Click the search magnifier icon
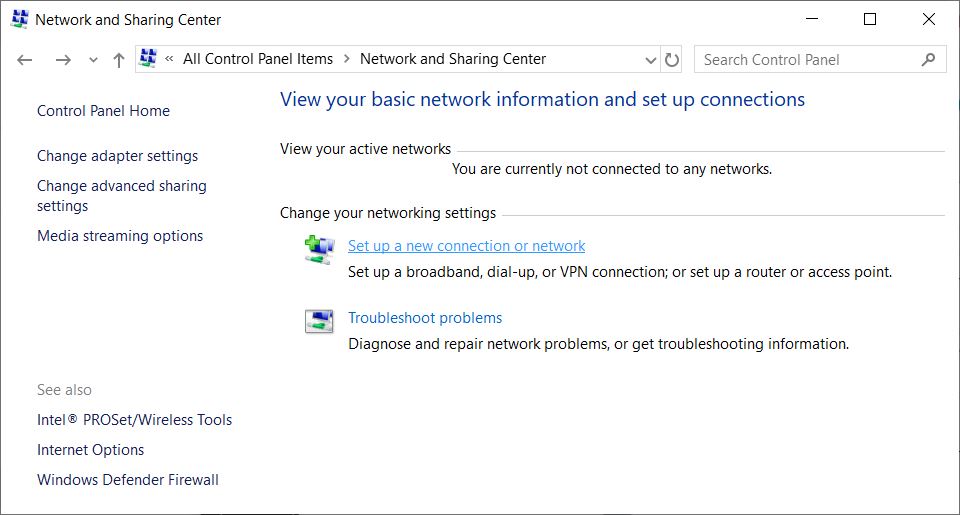This screenshot has width=960, height=515. pos(929,60)
